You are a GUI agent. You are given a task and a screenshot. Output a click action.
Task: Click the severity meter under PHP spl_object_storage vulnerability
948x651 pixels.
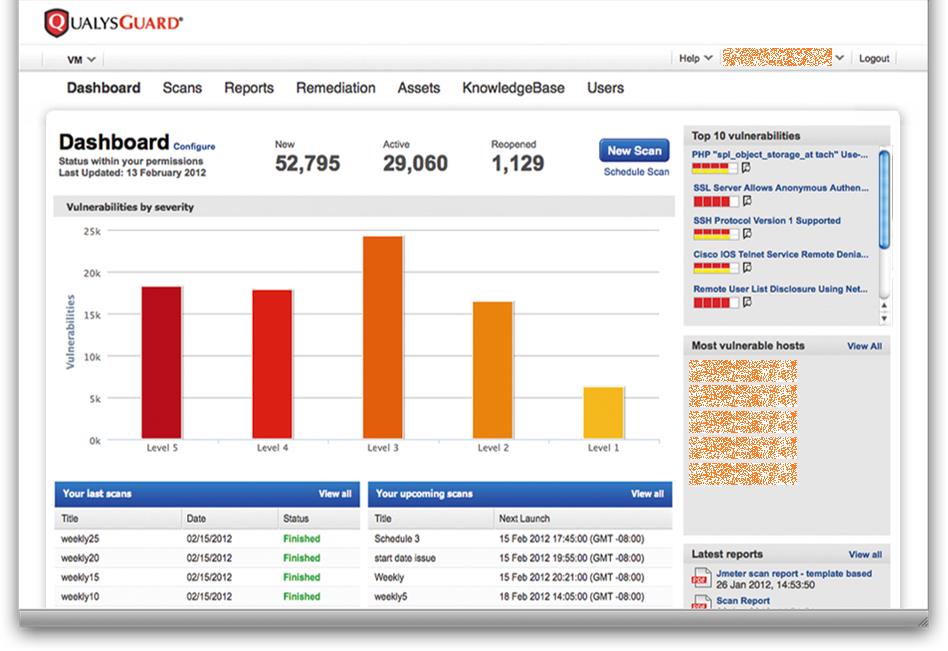click(715, 167)
